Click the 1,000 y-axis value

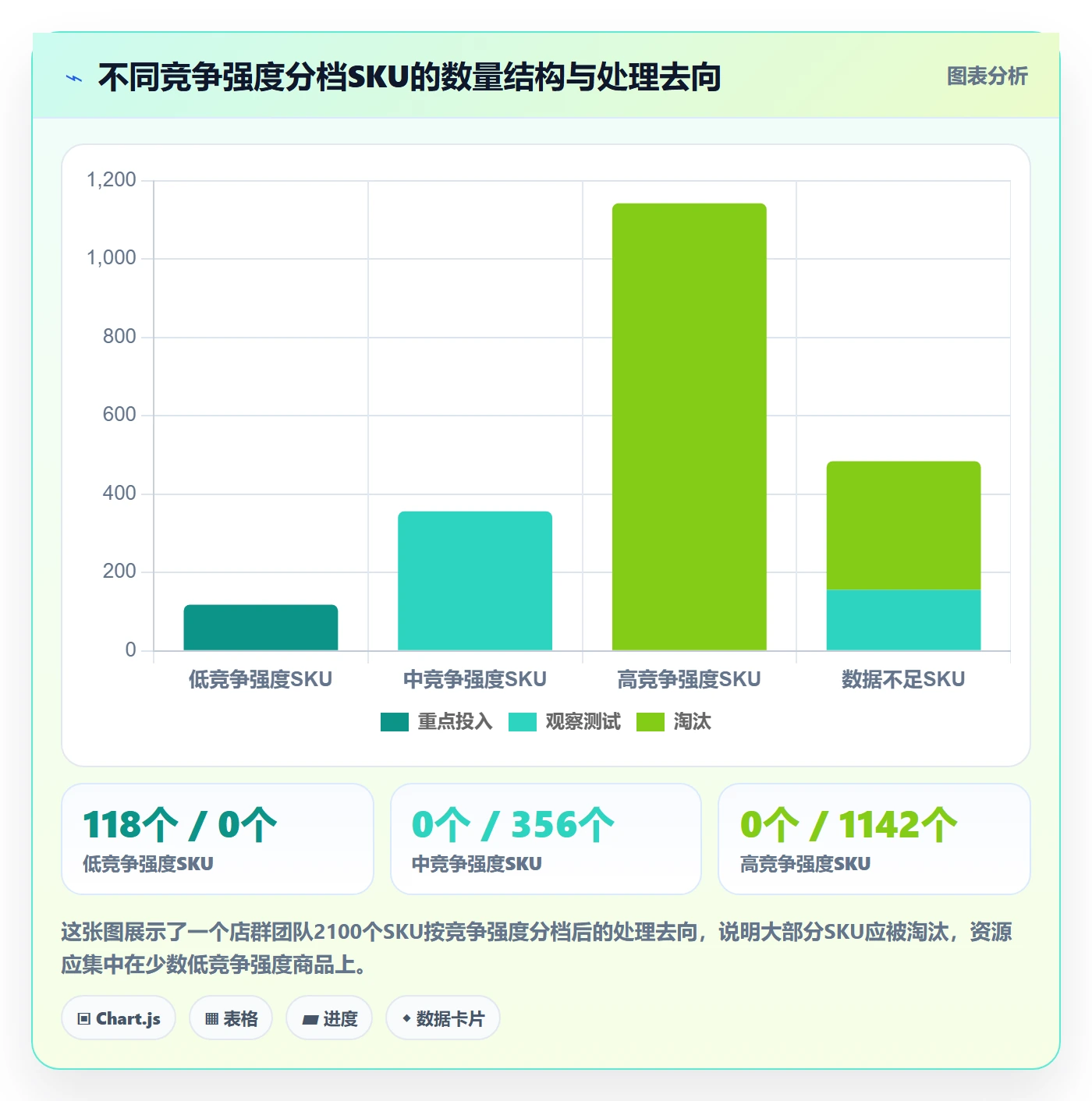[x=111, y=258]
